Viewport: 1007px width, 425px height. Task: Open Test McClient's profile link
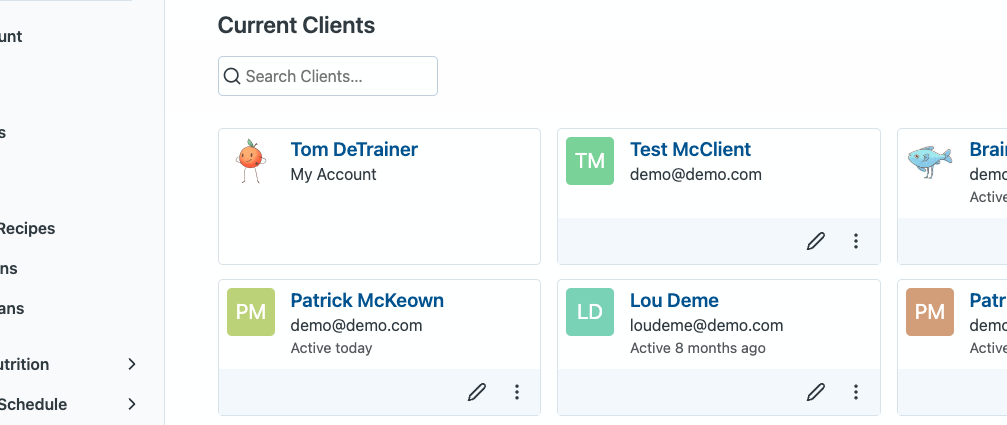(x=690, y=149)
